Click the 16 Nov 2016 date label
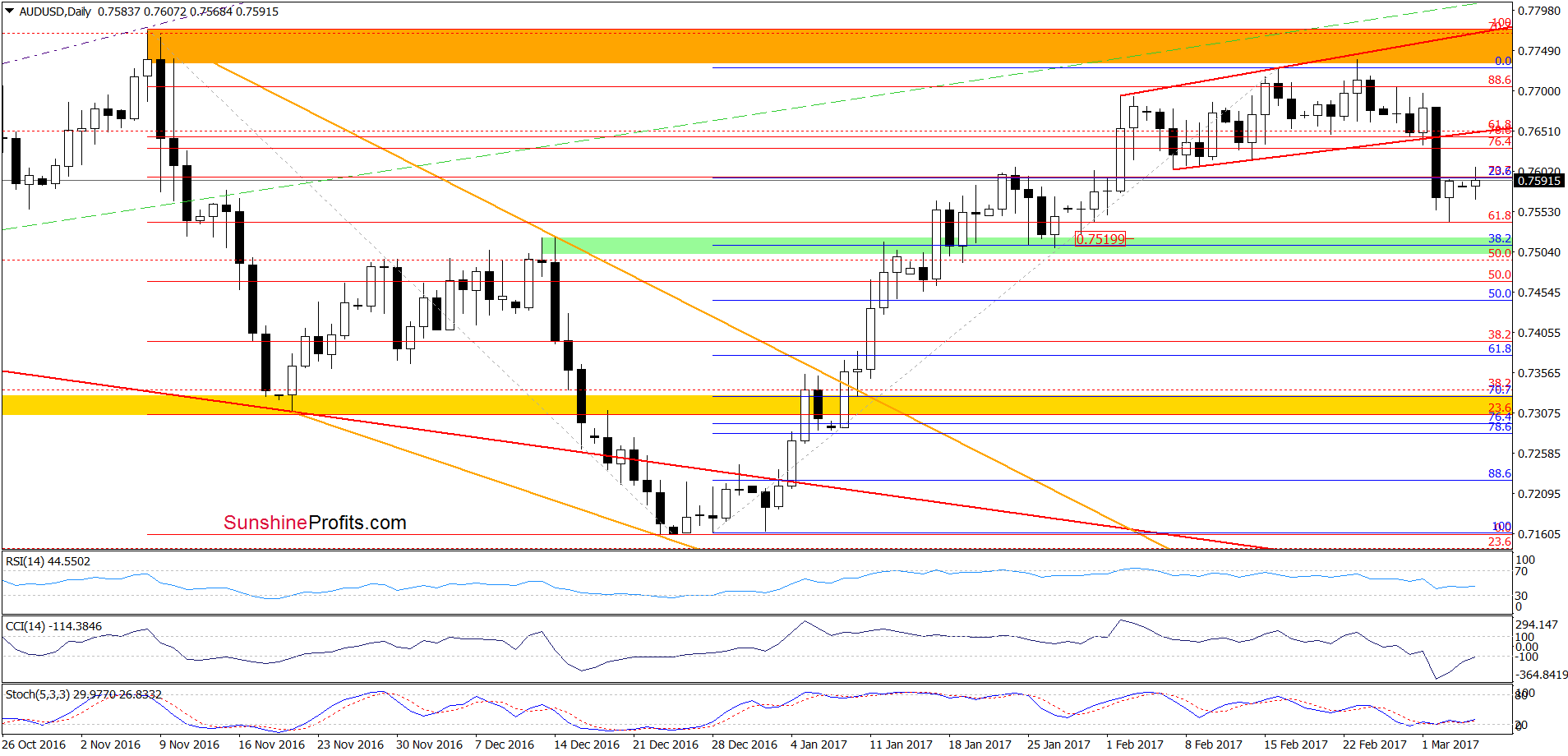 [x=271, y=744]
